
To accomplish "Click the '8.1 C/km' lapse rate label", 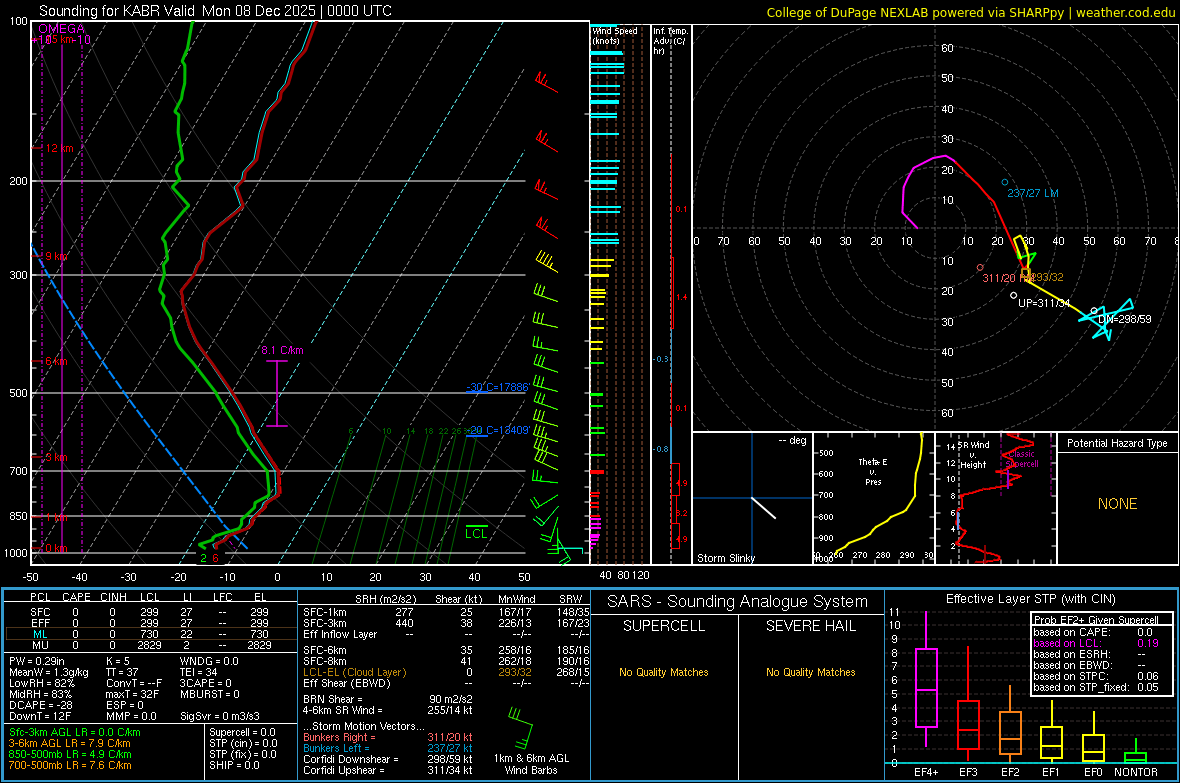I will (x=283, y=350).
